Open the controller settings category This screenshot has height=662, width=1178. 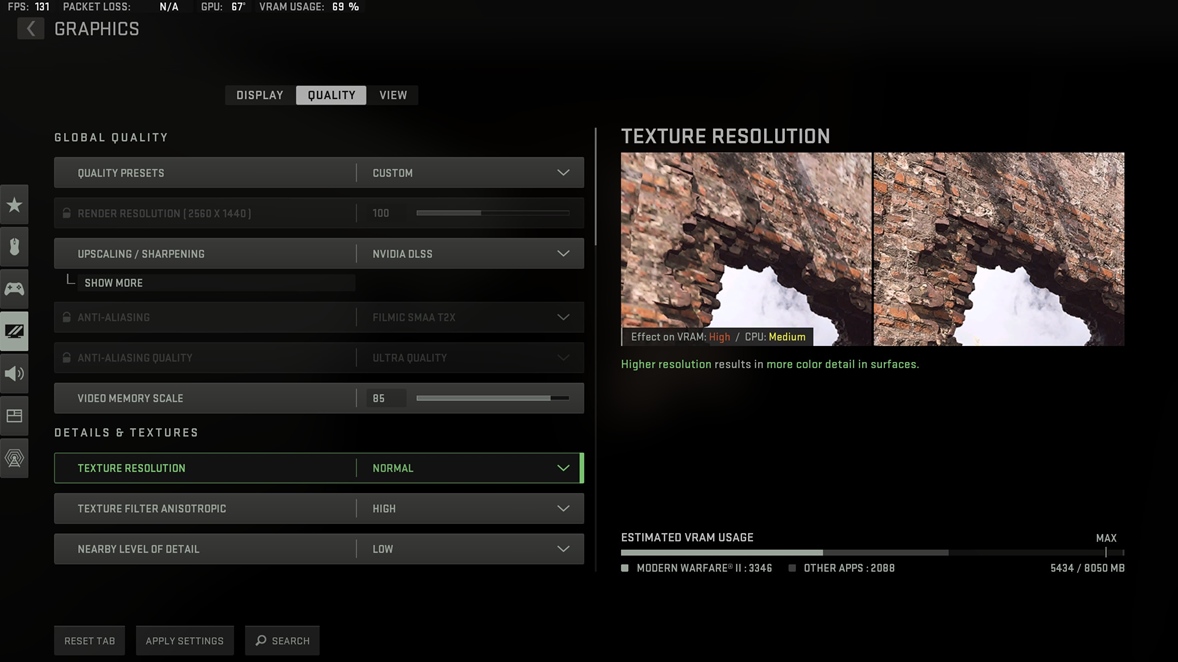pyautogui.click(x=14, y=289)
